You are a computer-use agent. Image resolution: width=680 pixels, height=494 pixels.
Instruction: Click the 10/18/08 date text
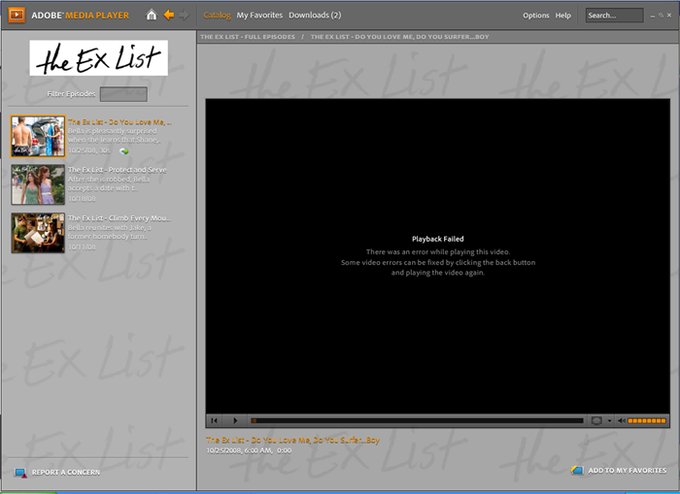[82, 199]
